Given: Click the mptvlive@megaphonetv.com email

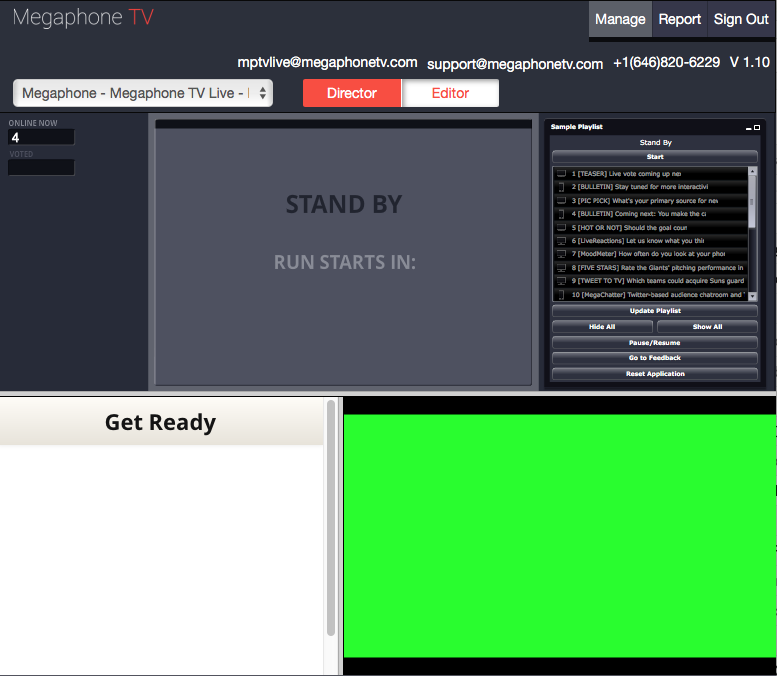Looking at the screenshot, I should (x=327, y=62).
